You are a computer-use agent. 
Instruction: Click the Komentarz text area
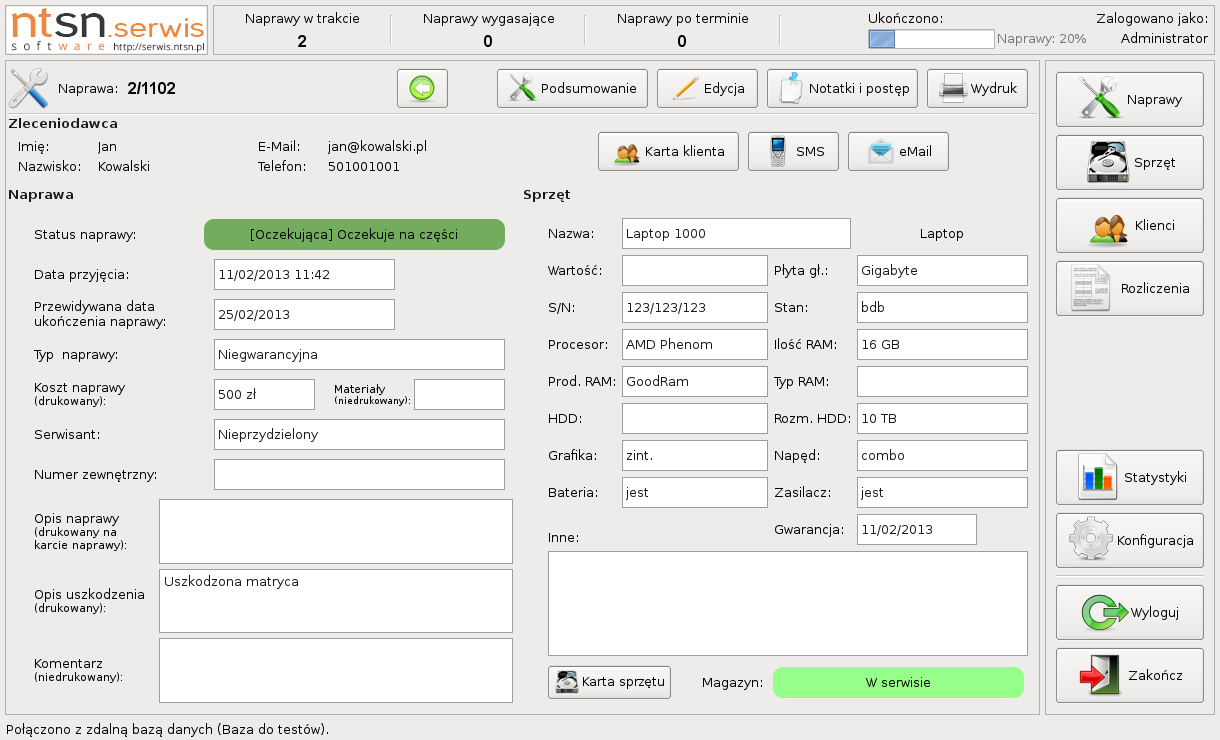(x=336, y=670)
